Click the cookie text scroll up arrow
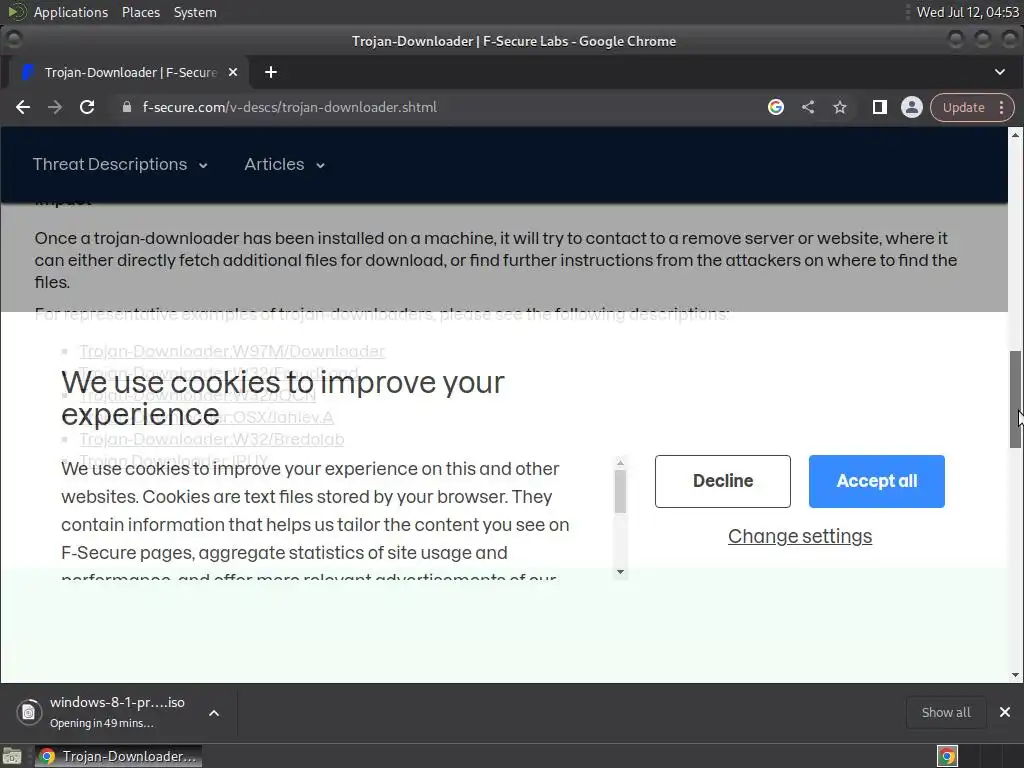 620,463
